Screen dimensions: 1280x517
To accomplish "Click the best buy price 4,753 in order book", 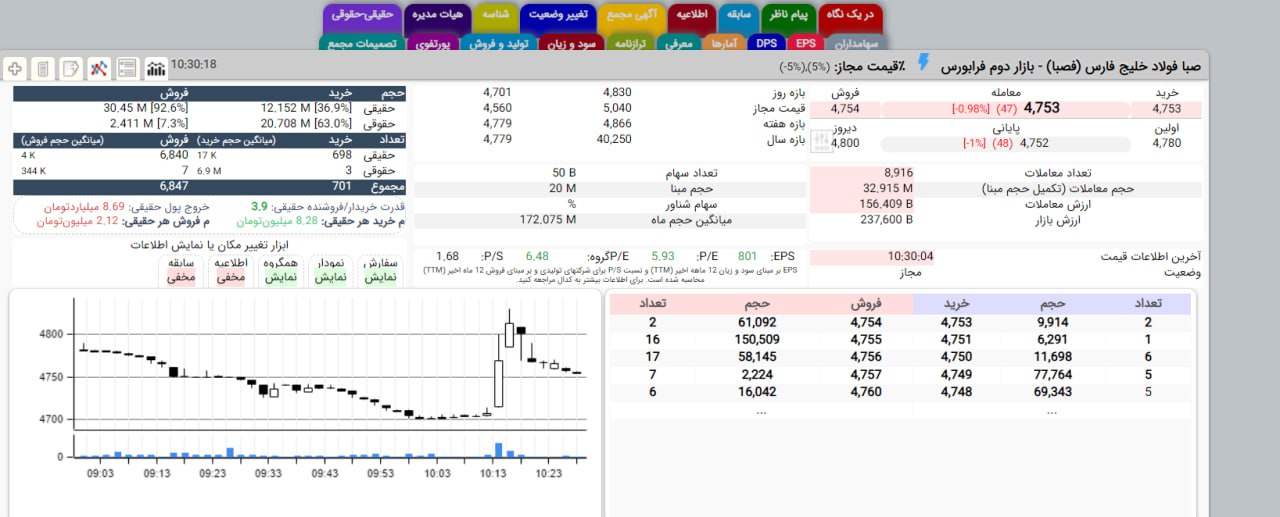I will 956,322.
